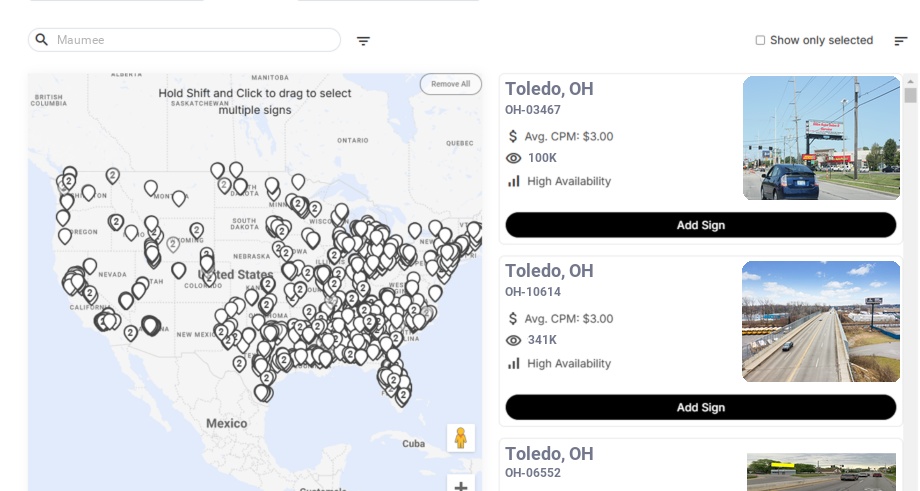Click the CPM dollar icon for OH-03467

pos(513,136)
